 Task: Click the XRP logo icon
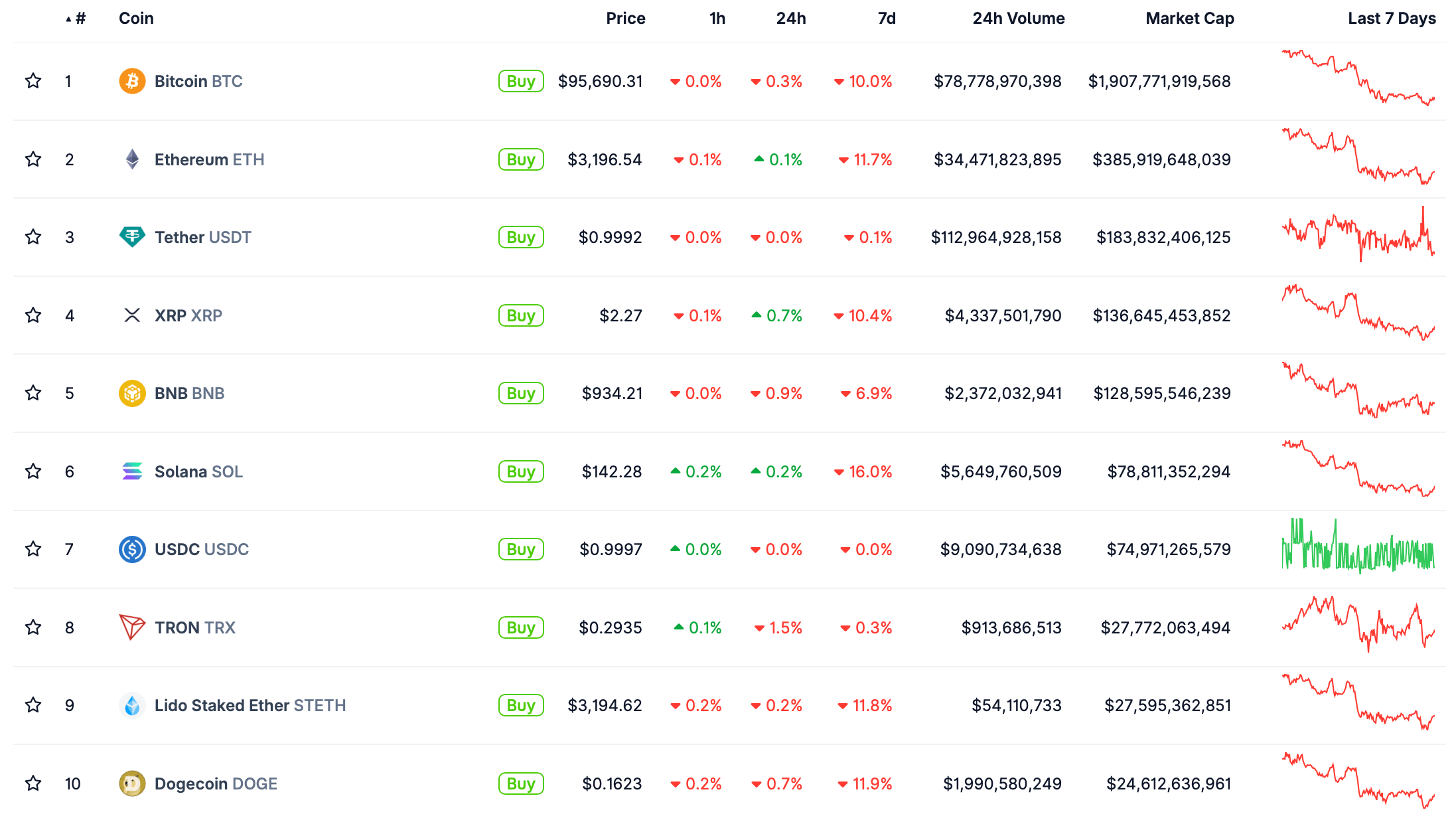132,315
